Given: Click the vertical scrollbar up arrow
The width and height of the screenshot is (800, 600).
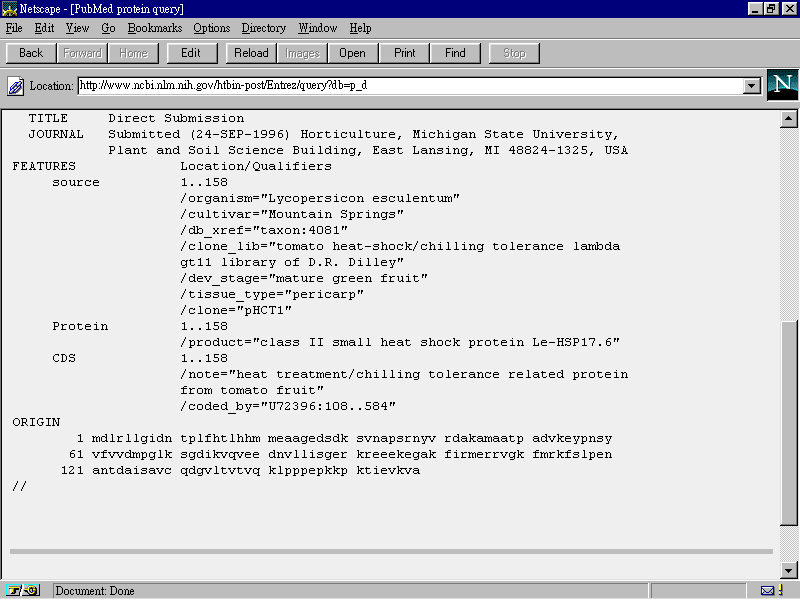Looking at the screenshot, I should click(789, 118).
